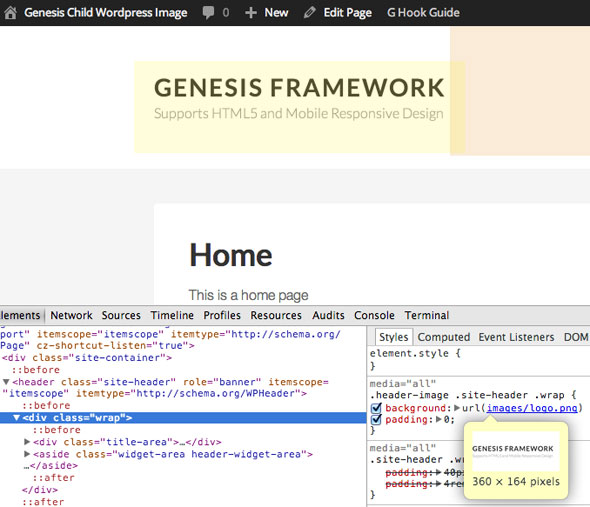The width and height of the screenshot is (590, 507).
Task: Click the 'This is a home page' text
Action: point(248,295)
